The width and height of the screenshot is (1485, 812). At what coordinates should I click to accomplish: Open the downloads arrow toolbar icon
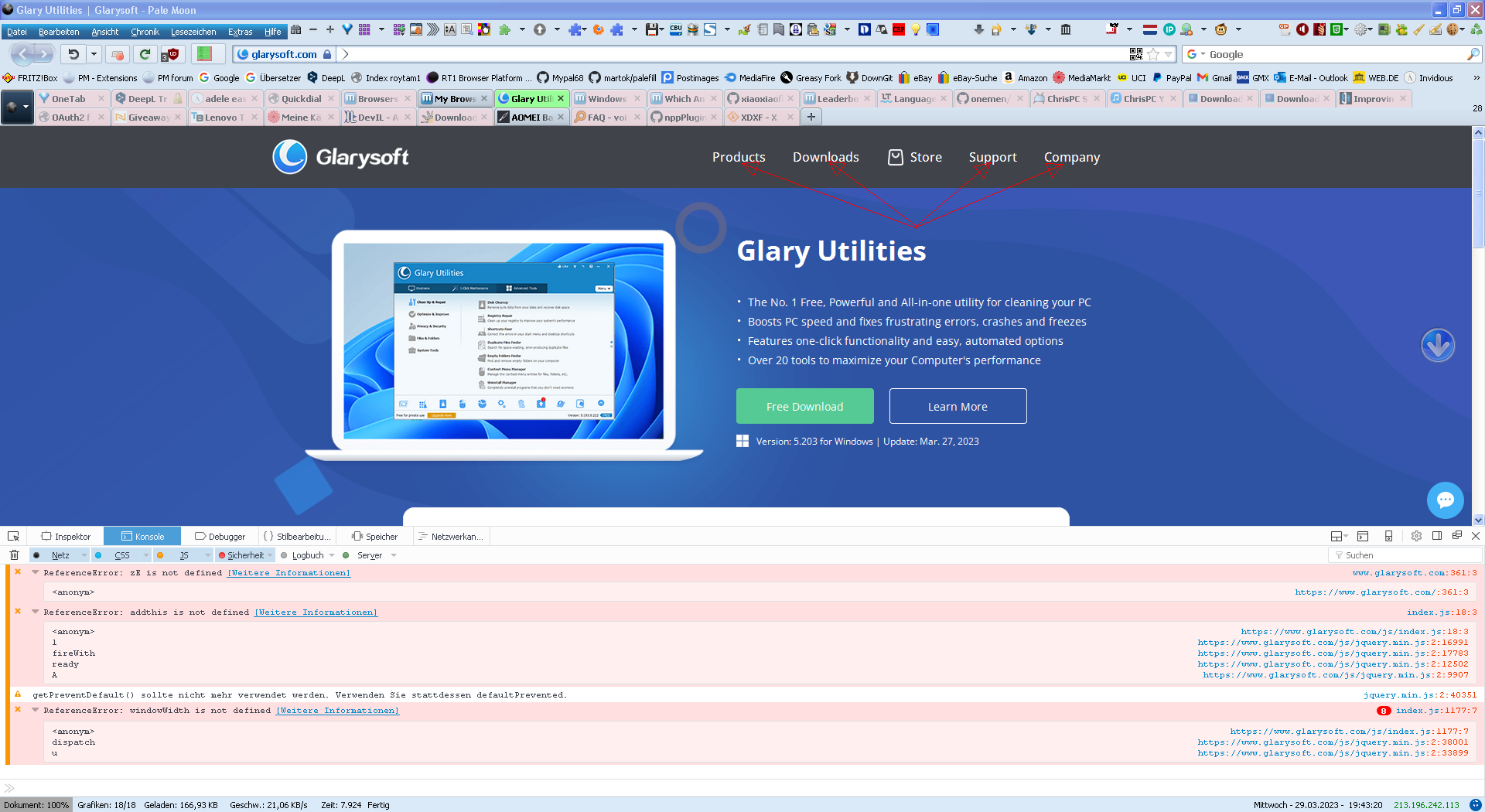point(978,29)
